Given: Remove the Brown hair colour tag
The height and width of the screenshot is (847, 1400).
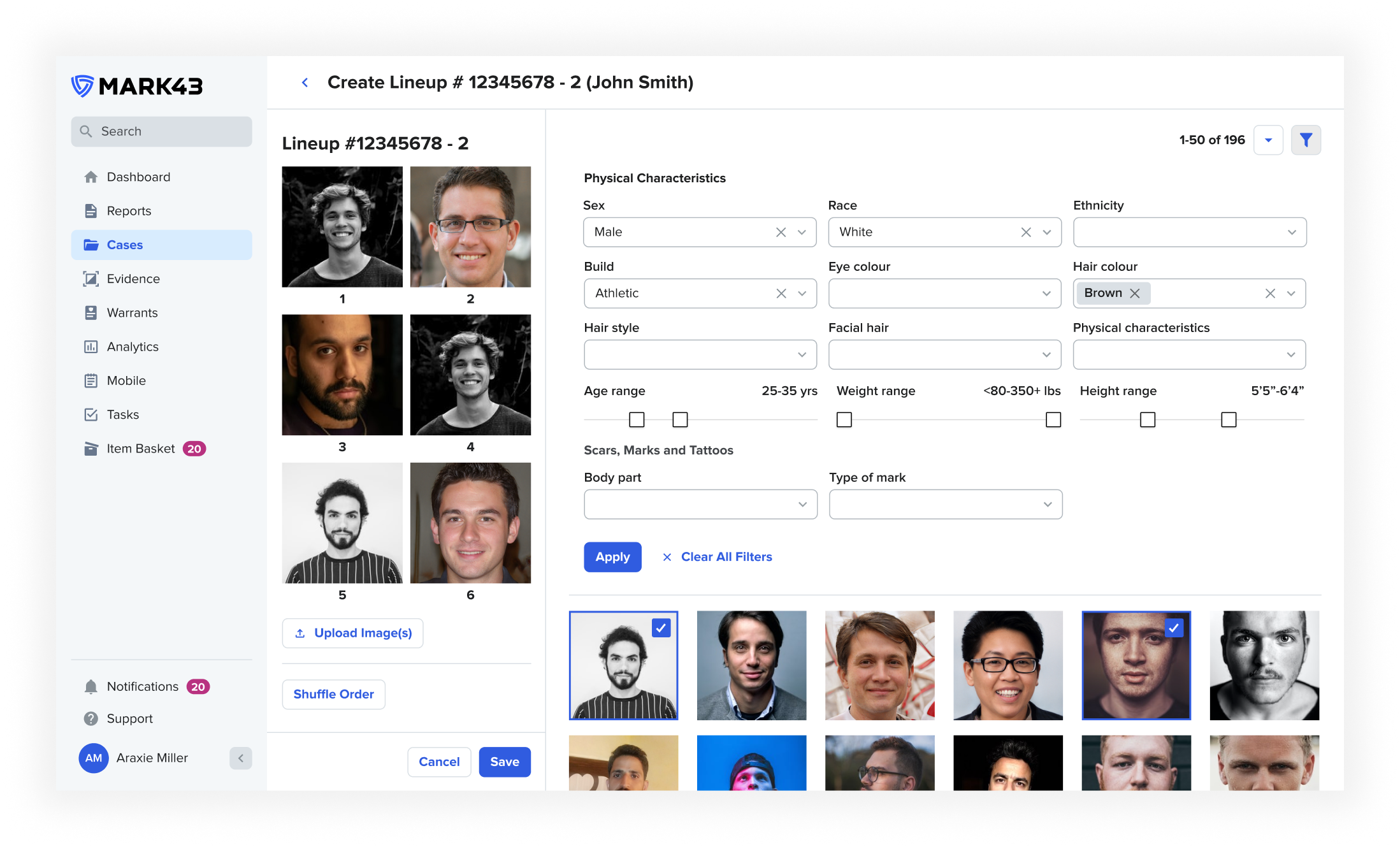Looking at the screenshot, I should pyautogui.click(x=1135, y=293).
